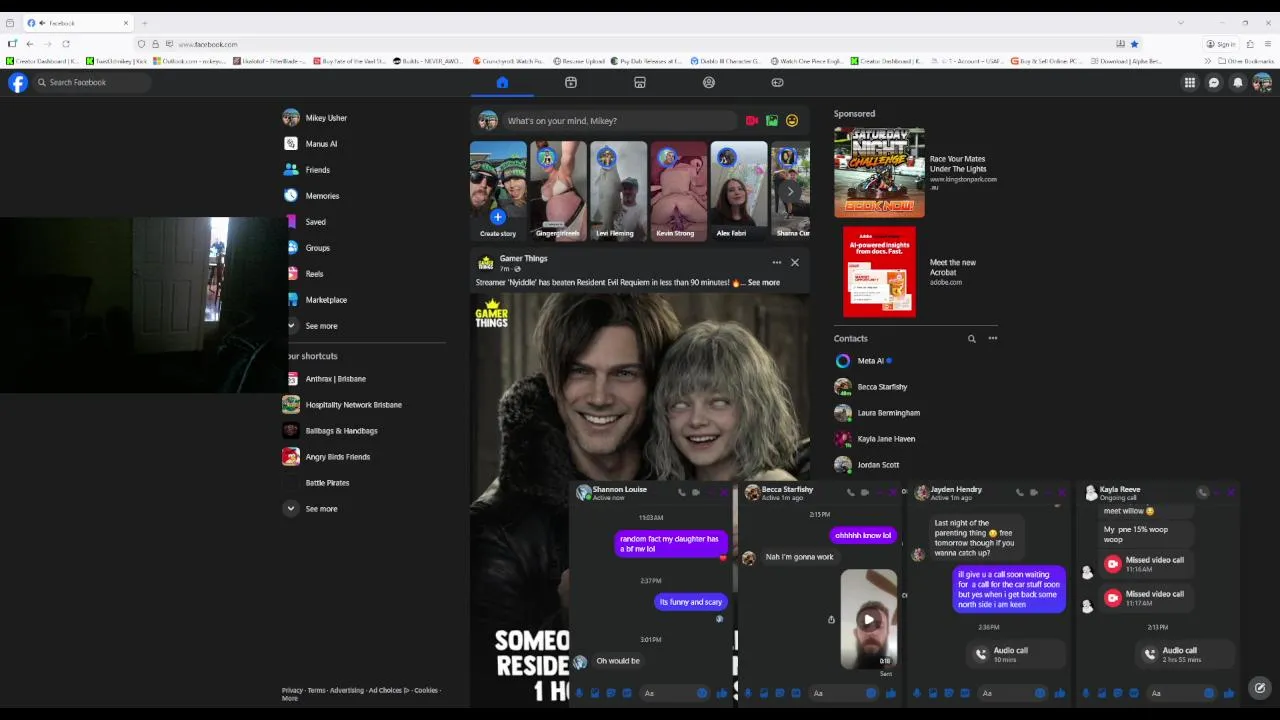This screenshot has height=720, width=1280.
Task: Show the next stories with the arrow
Action: pos(790,191)
